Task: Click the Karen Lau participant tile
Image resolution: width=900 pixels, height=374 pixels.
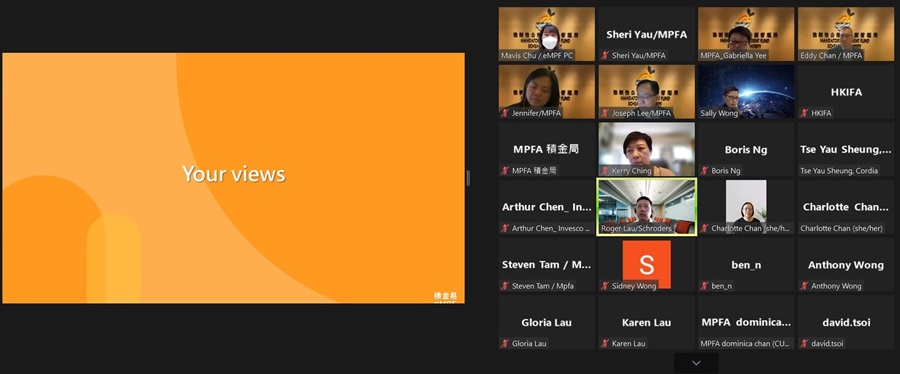Action: click(646, 322)
